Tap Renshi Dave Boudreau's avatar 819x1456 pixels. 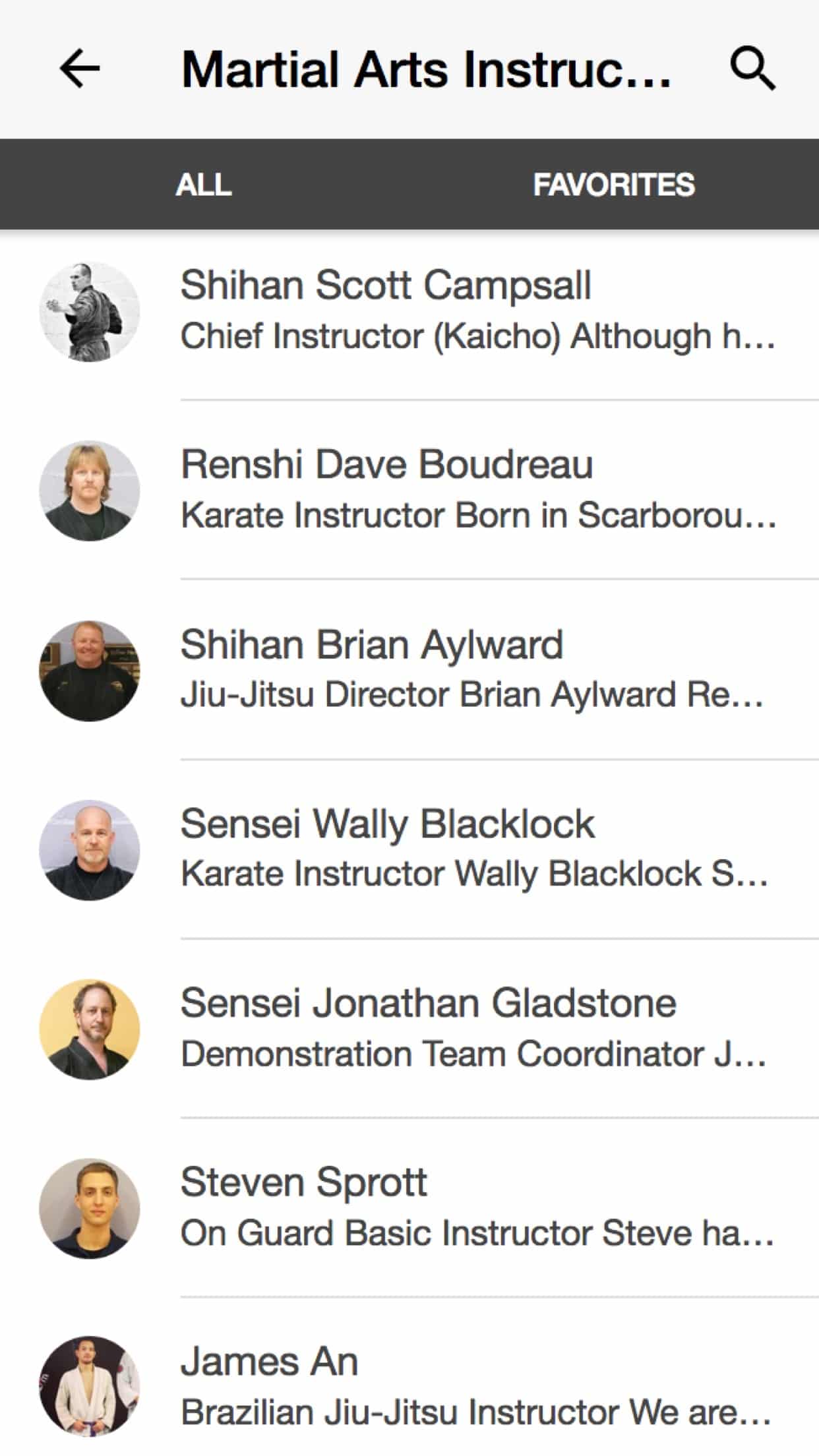coord(90,491)
